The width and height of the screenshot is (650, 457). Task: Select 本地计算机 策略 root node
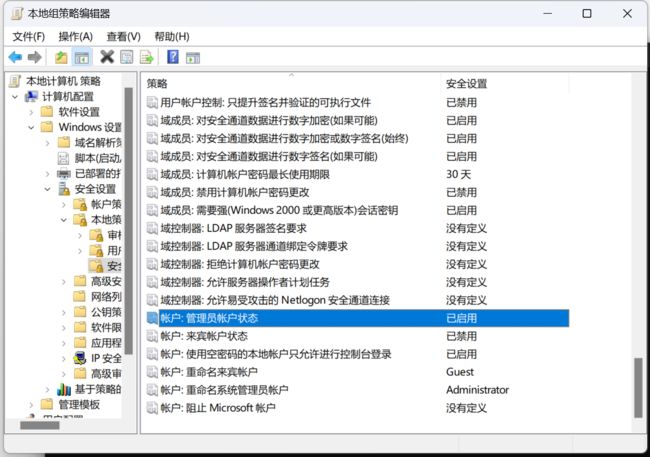(x=63, y=81)
